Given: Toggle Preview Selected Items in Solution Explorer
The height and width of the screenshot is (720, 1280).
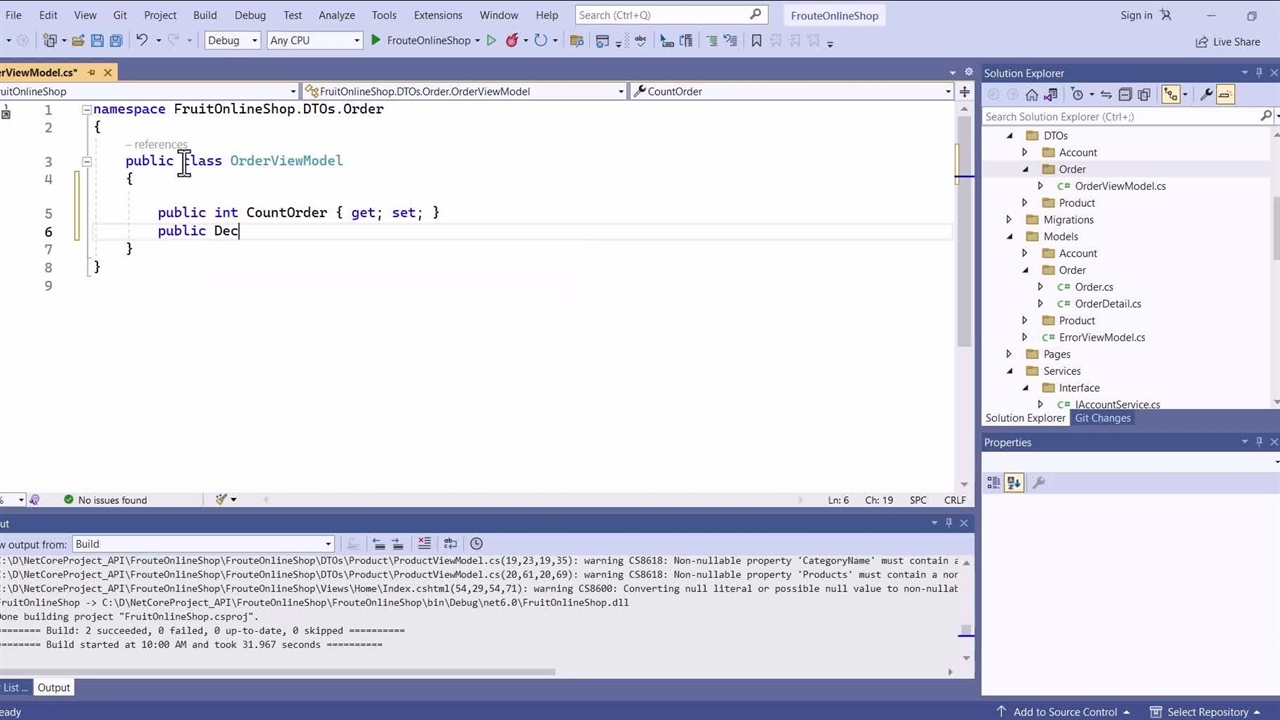Looking at the screenshot, I should point(1226,95).
